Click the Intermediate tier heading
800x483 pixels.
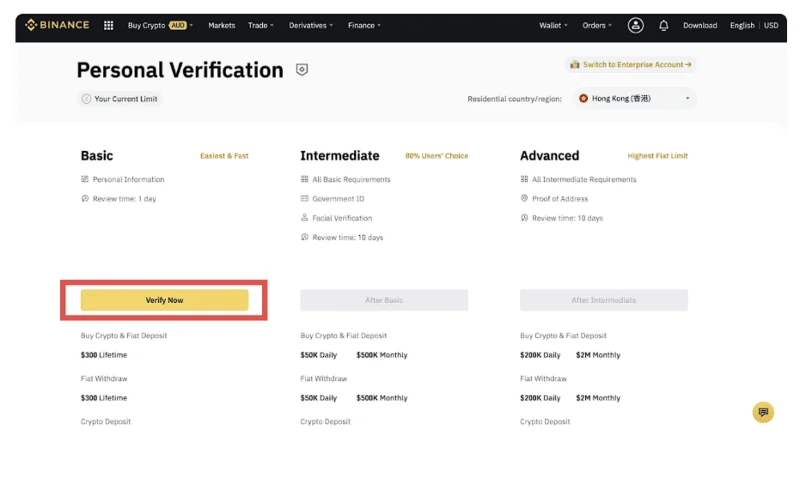pos(340,156)
